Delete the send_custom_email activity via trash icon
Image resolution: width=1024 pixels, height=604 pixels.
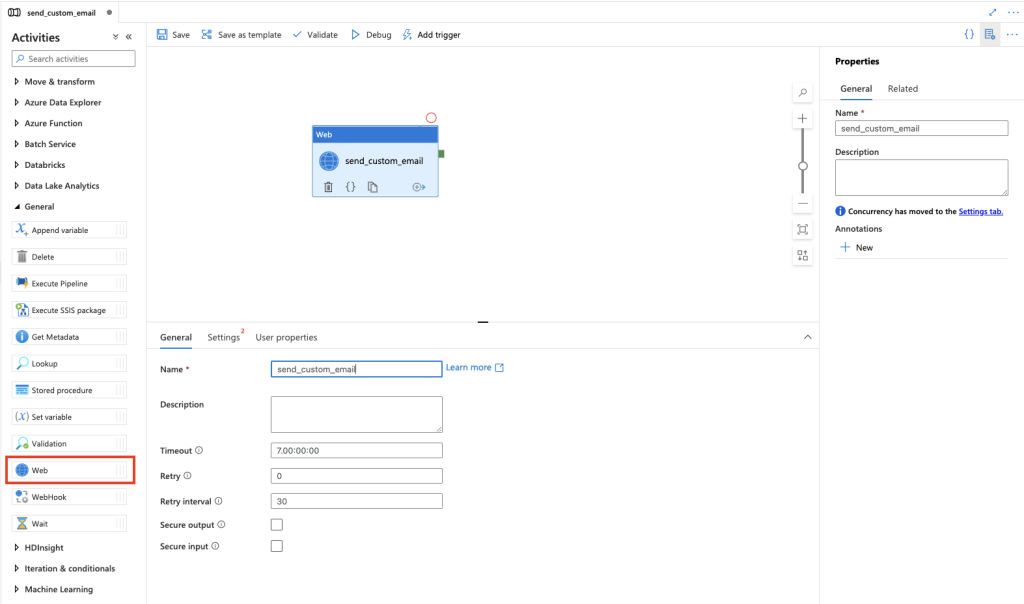click(328, 187)
